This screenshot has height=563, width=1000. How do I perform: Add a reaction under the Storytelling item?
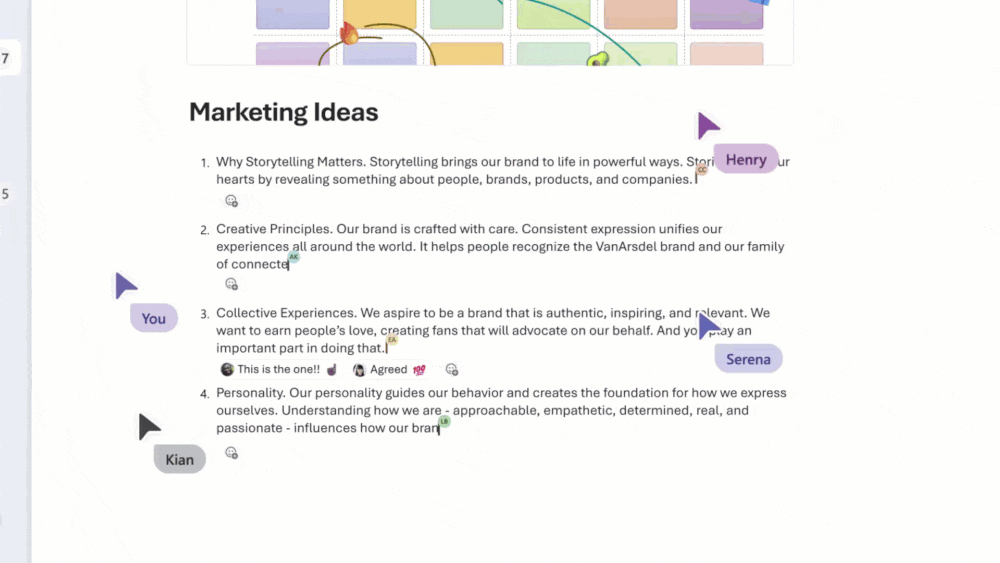pyautogui.click(x=231, y=201)
